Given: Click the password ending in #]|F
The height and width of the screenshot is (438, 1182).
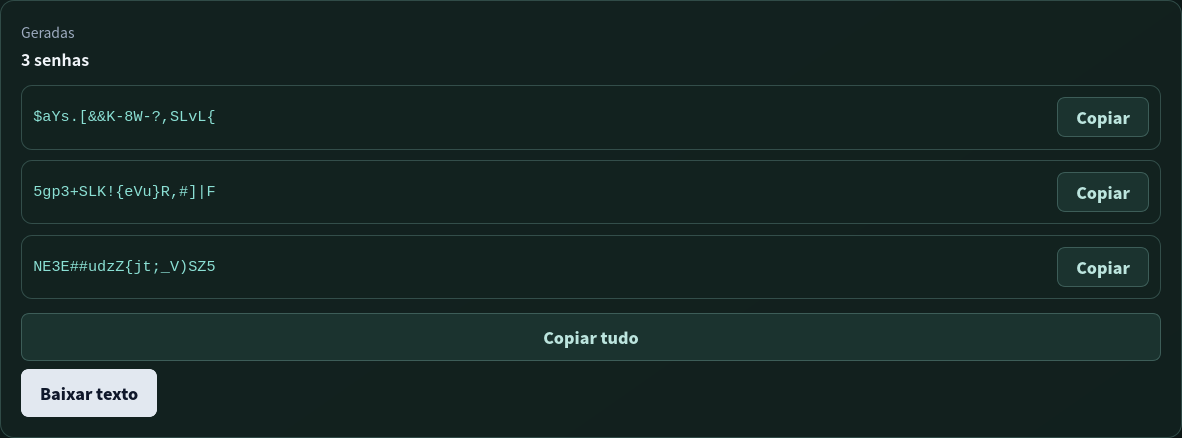Looking at the screenshot, I should [124, 191].
